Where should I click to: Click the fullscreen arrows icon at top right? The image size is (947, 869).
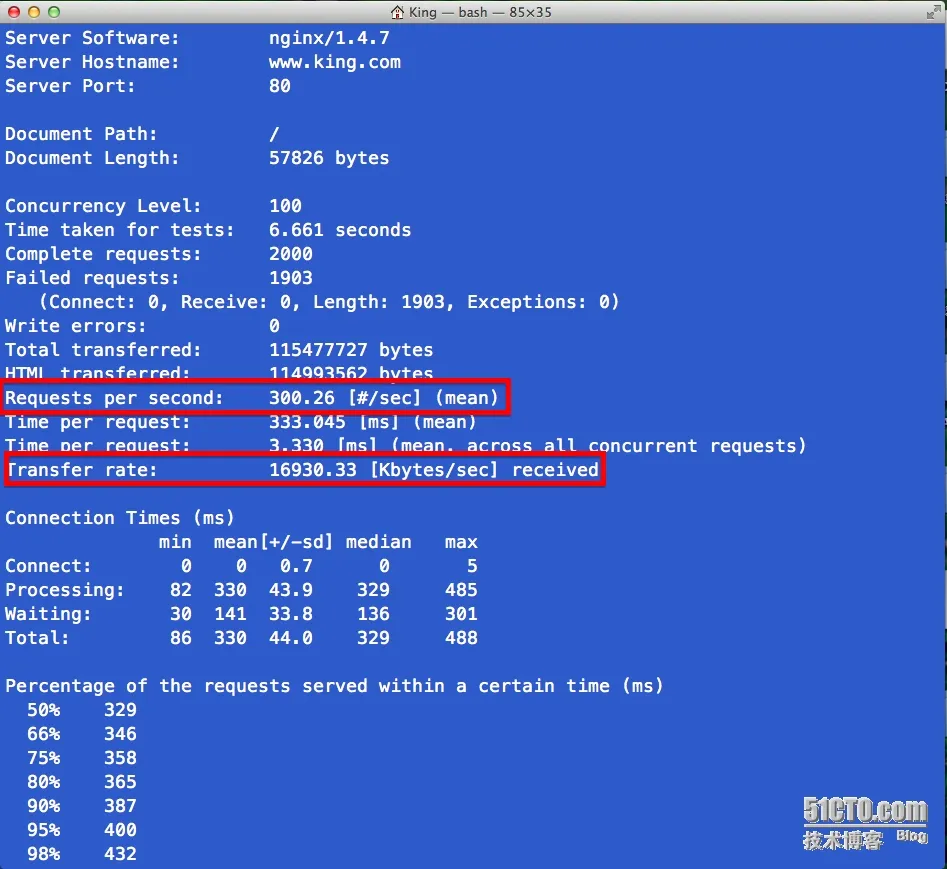pos(933,12)
